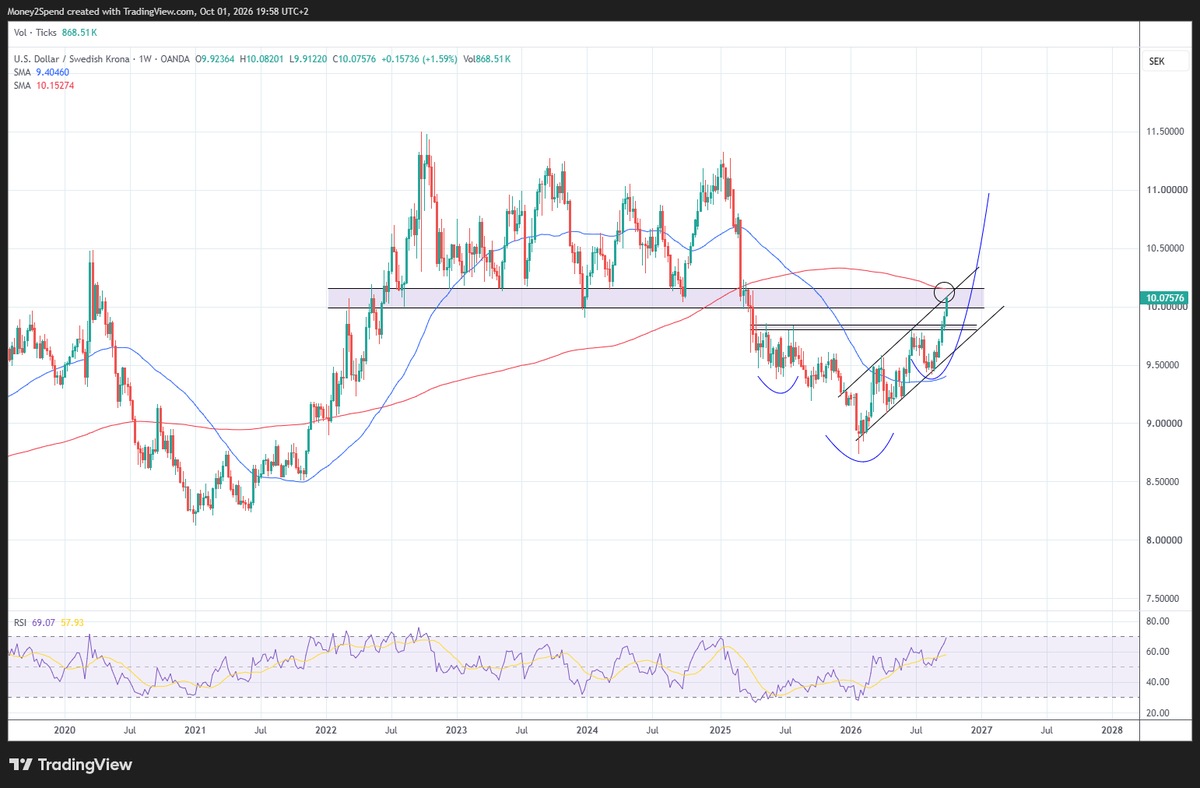The width and height of the screenshot is (1200, 788).
Task: Click the 2022 label on time axis
Action: coord(326,731)
